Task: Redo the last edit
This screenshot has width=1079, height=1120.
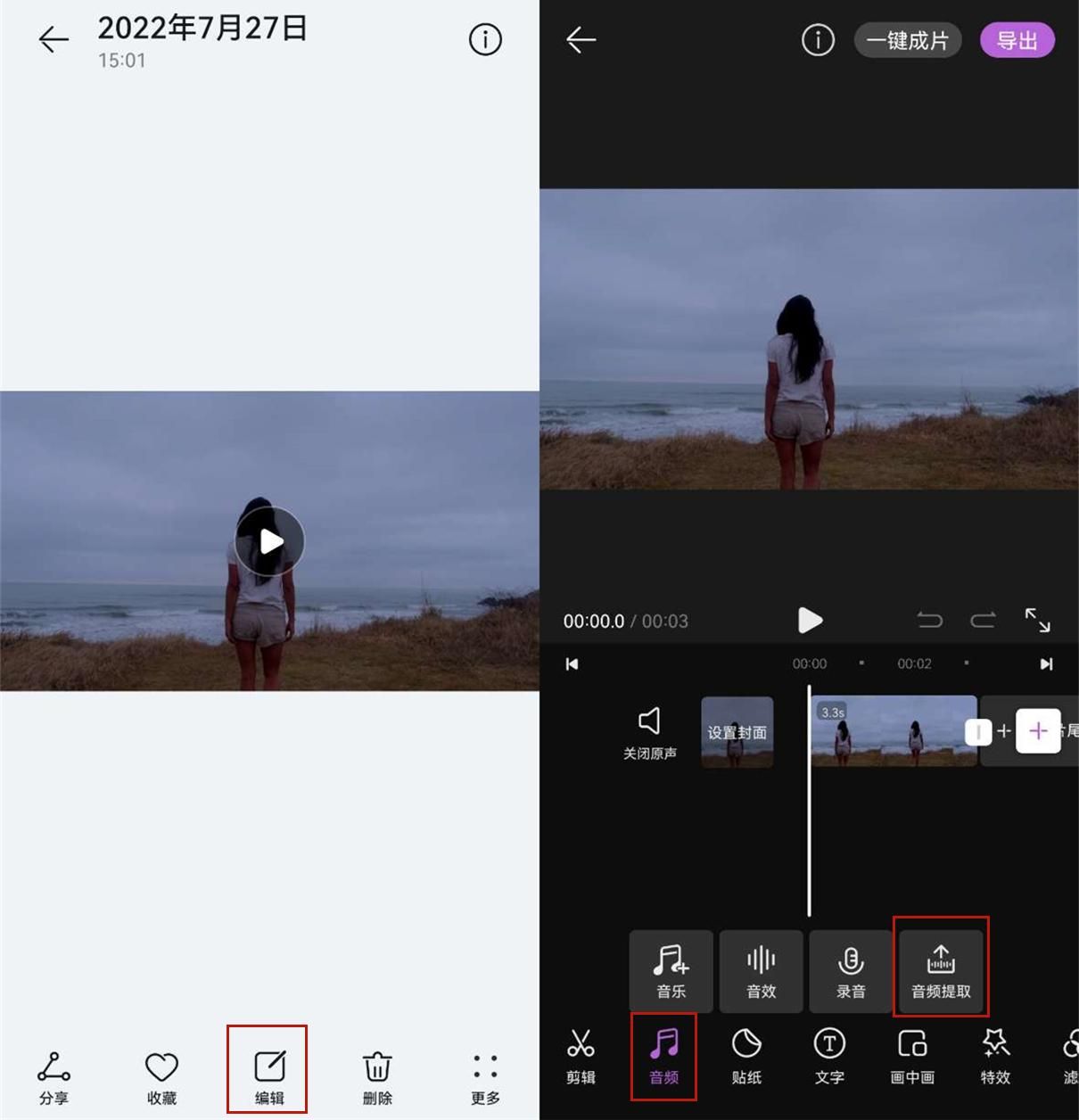Action: (x=983, y=620)
